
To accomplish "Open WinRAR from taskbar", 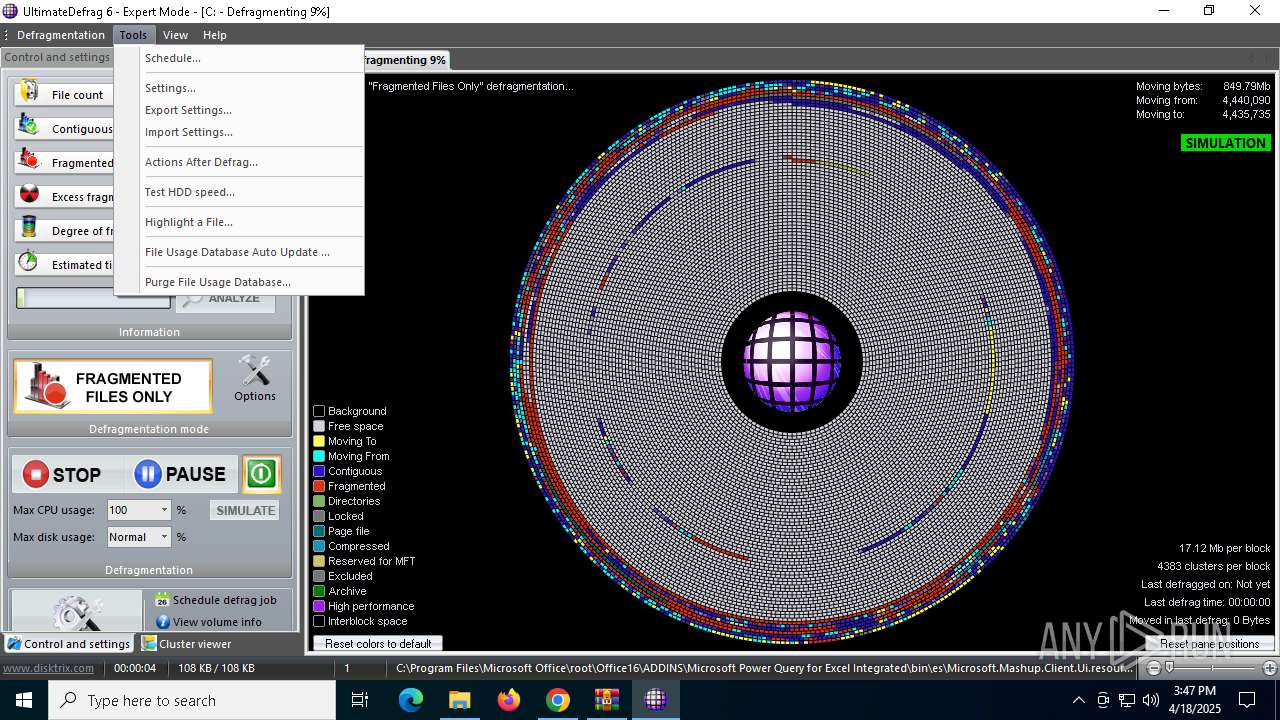I will click(607, 700).
